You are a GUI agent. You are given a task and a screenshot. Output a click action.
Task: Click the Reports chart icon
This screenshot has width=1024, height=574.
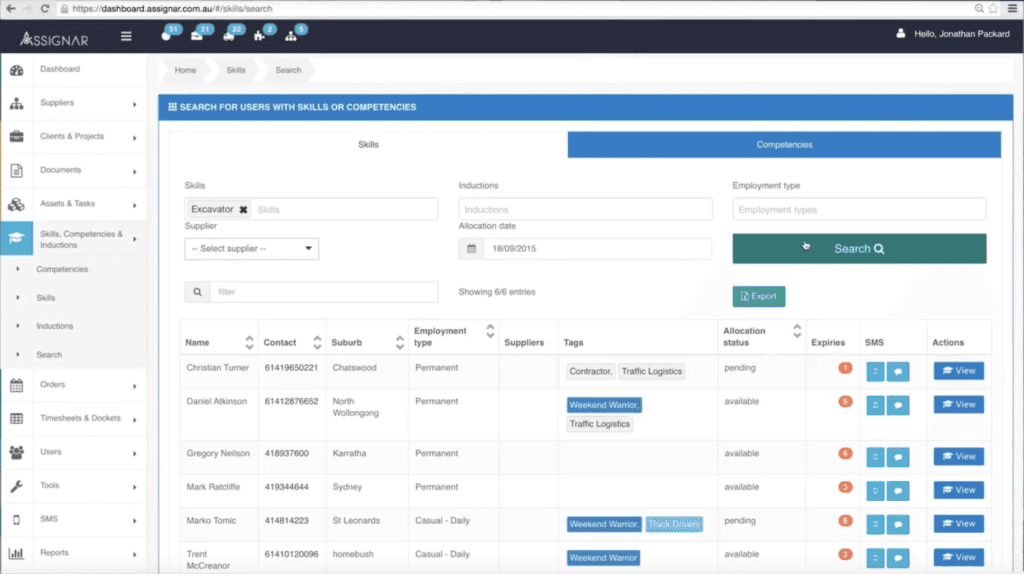tap(16, 553)
